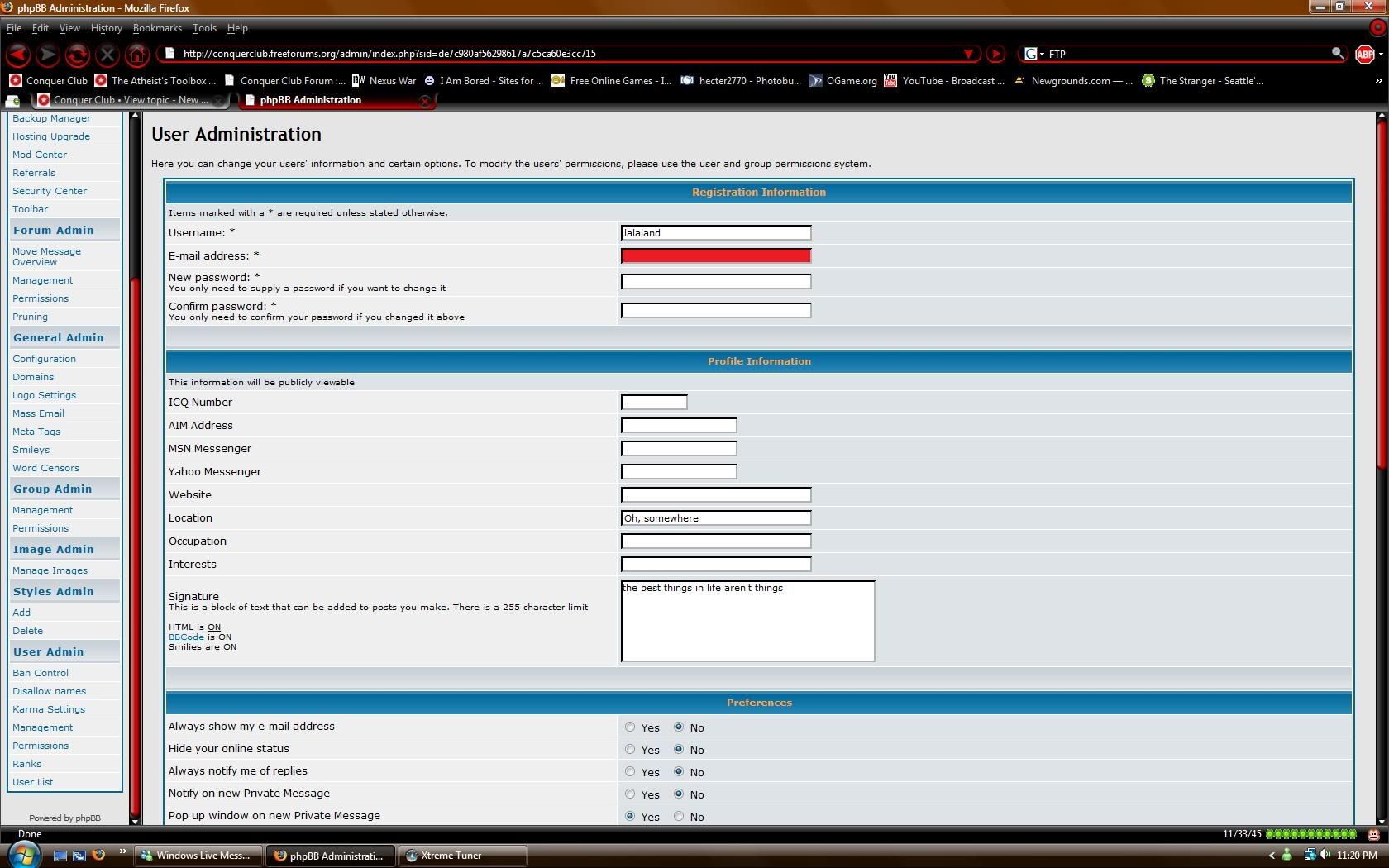
Task: Select Yes for 'Hide your online status'
Action: 630,750
